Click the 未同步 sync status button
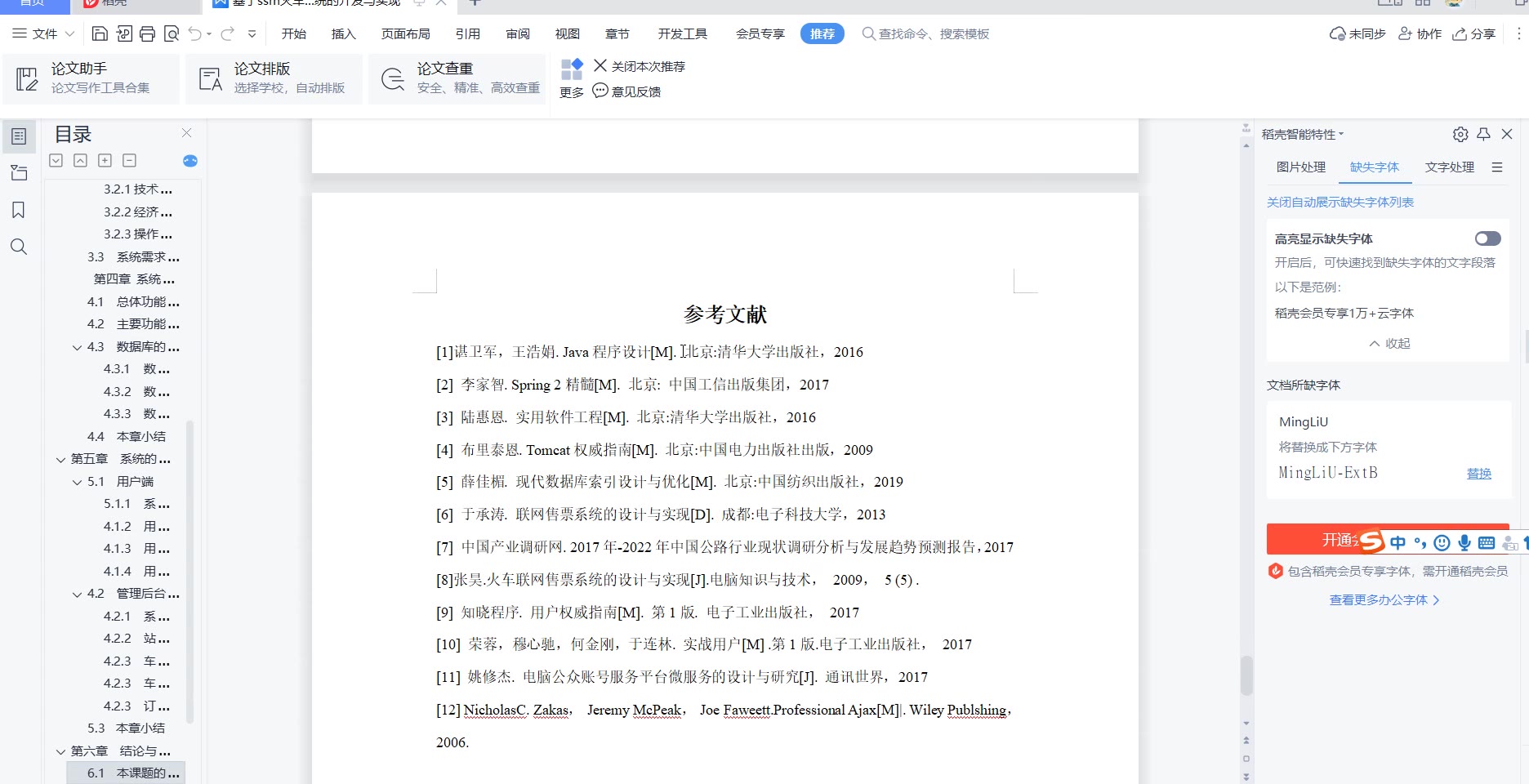This screenshot has width=1529, height=784. tap(1357, 33)
